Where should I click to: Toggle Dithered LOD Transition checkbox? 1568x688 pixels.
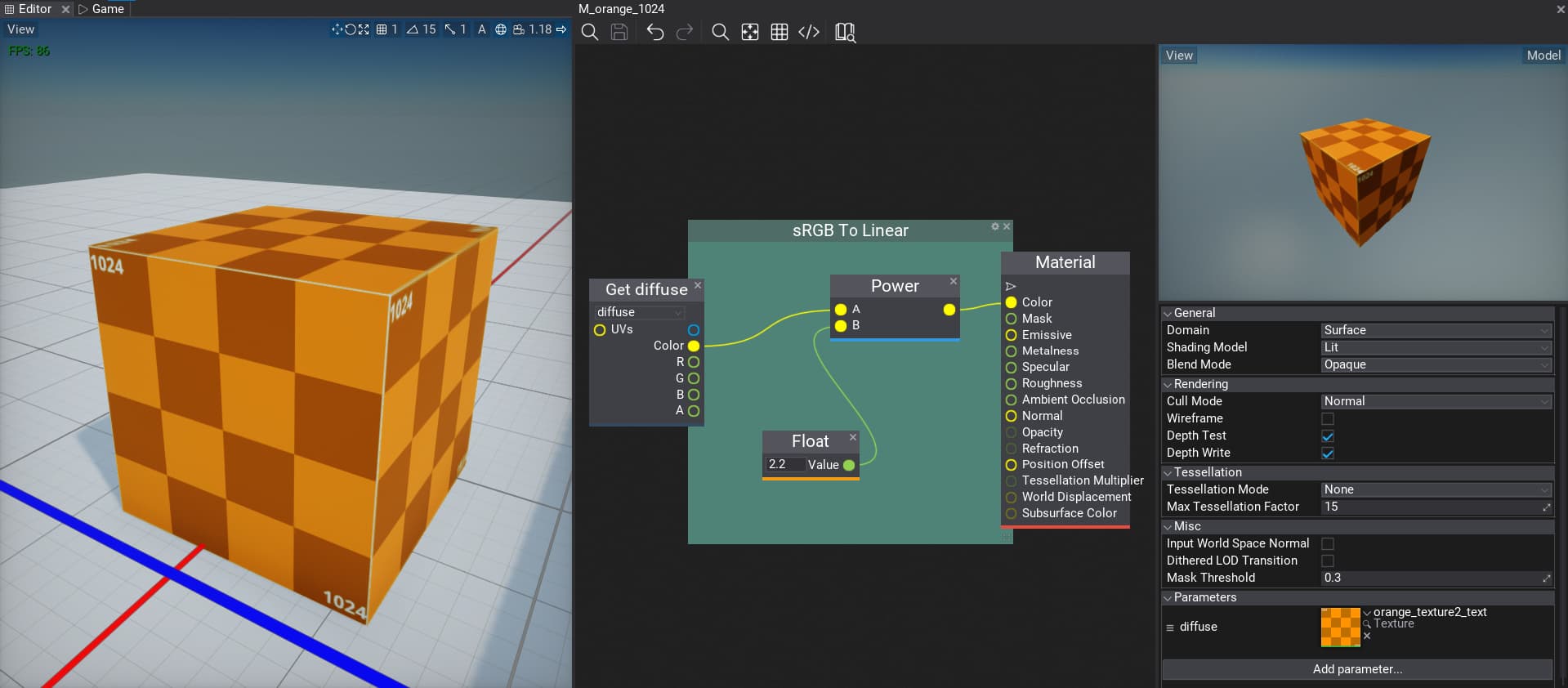pyautogui.click(x=1328, y=561)
